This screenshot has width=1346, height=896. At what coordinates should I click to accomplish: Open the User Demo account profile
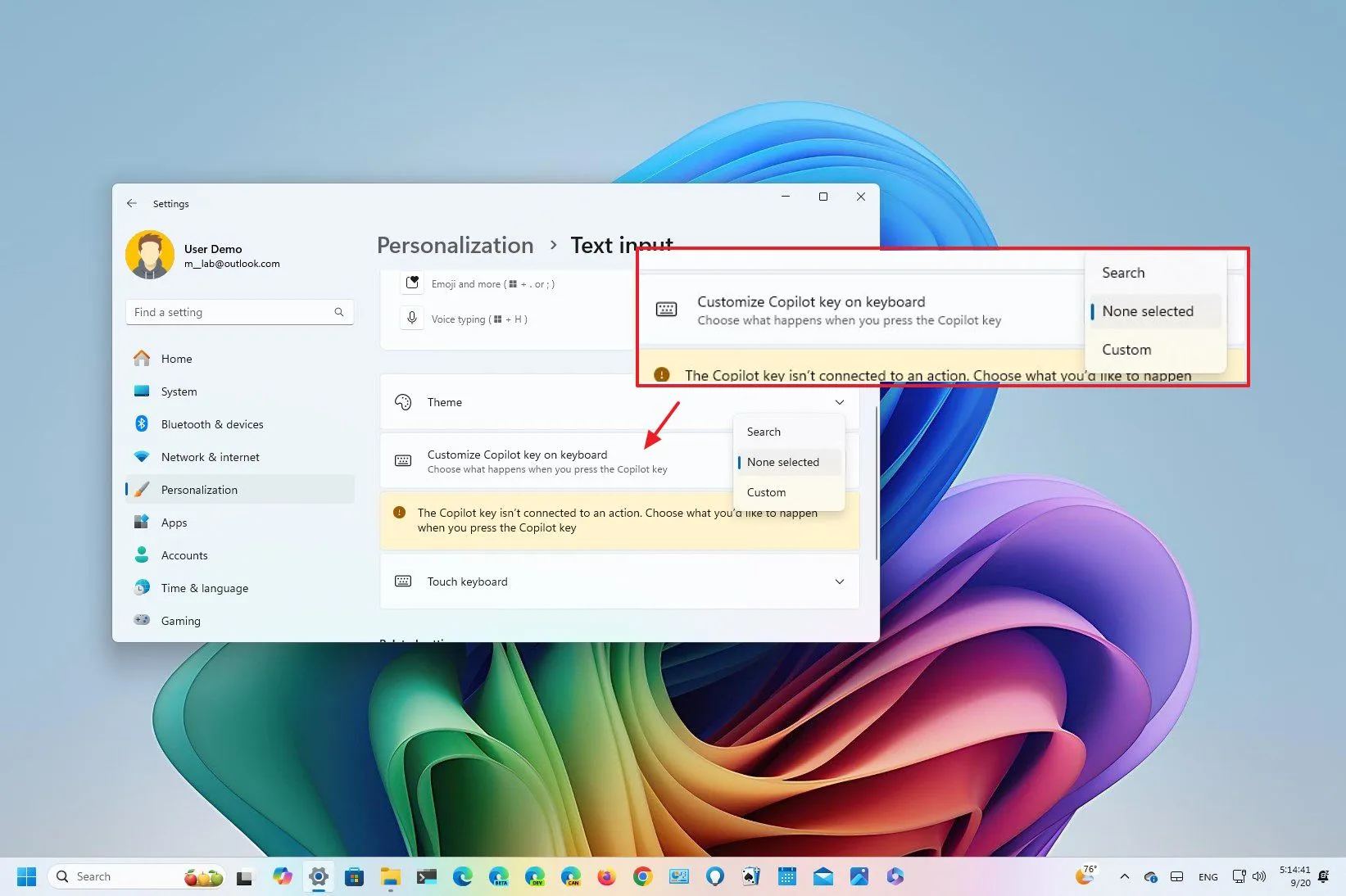coord(203,255)
